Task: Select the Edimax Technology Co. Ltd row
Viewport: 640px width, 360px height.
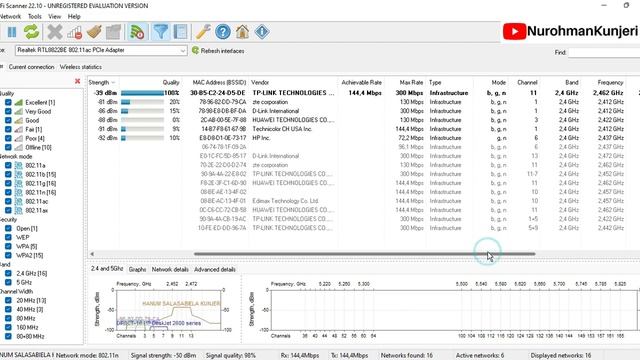Action: (363, 201)
